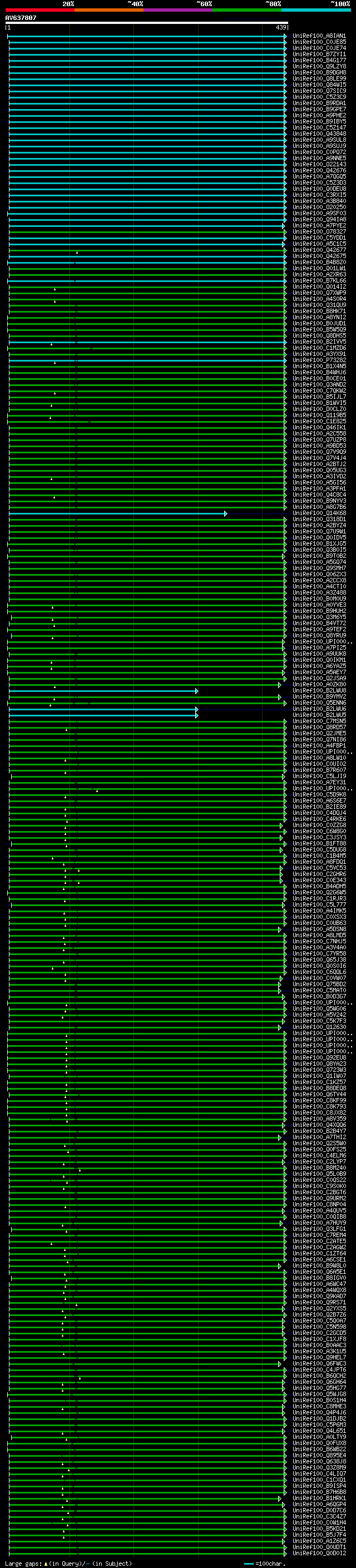Click the cyan ~100% identity legend segment
356x1568 pixels.
[316, 10]
